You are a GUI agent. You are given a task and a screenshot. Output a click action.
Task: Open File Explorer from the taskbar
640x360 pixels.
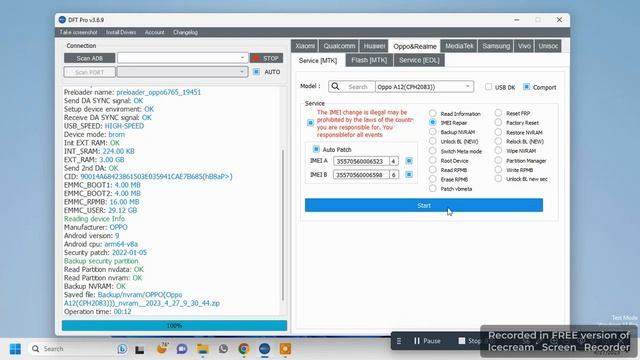tap(202, 349)
